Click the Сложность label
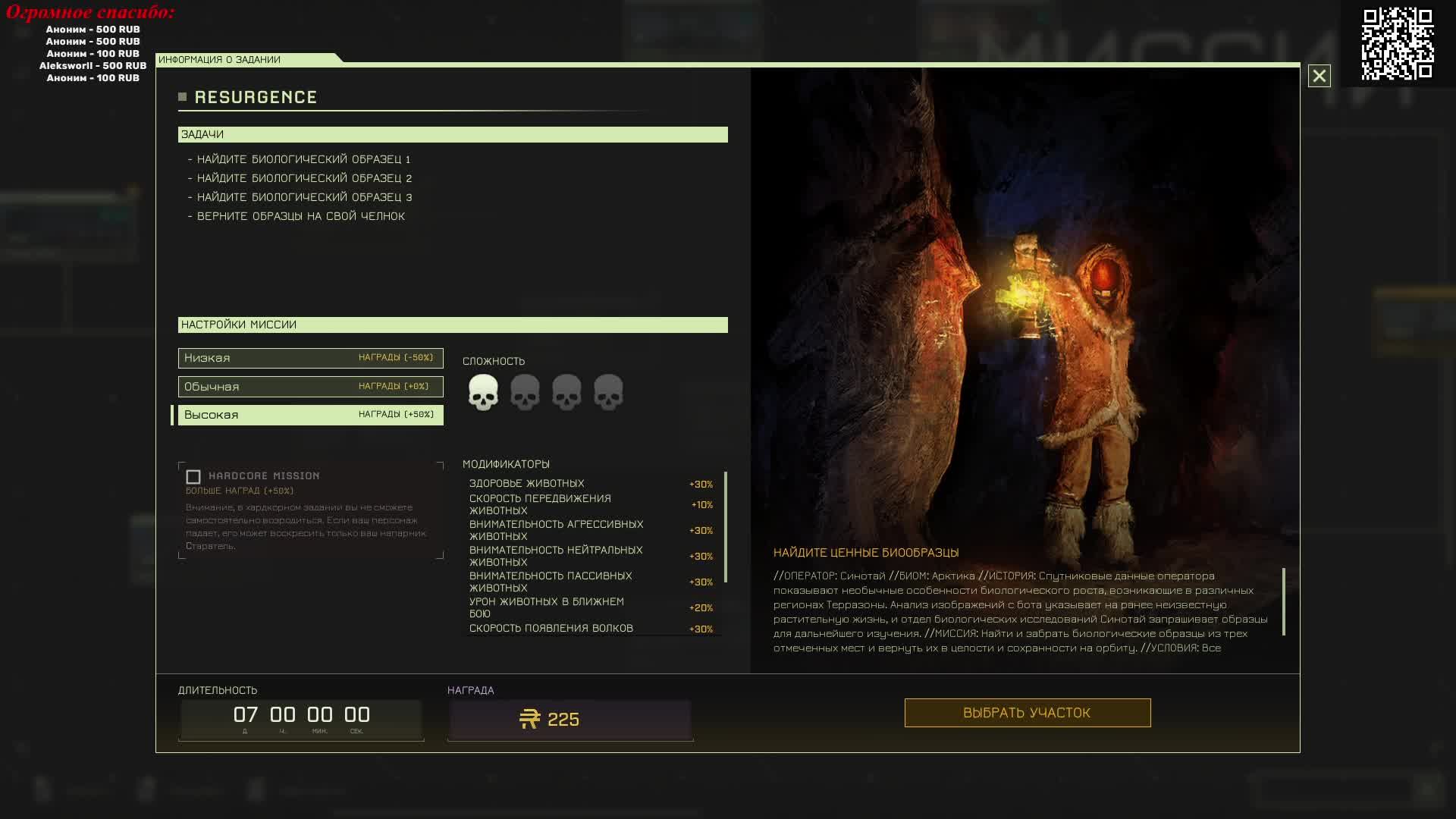The width and height of the screenshot is (1456, 819). 494,362
